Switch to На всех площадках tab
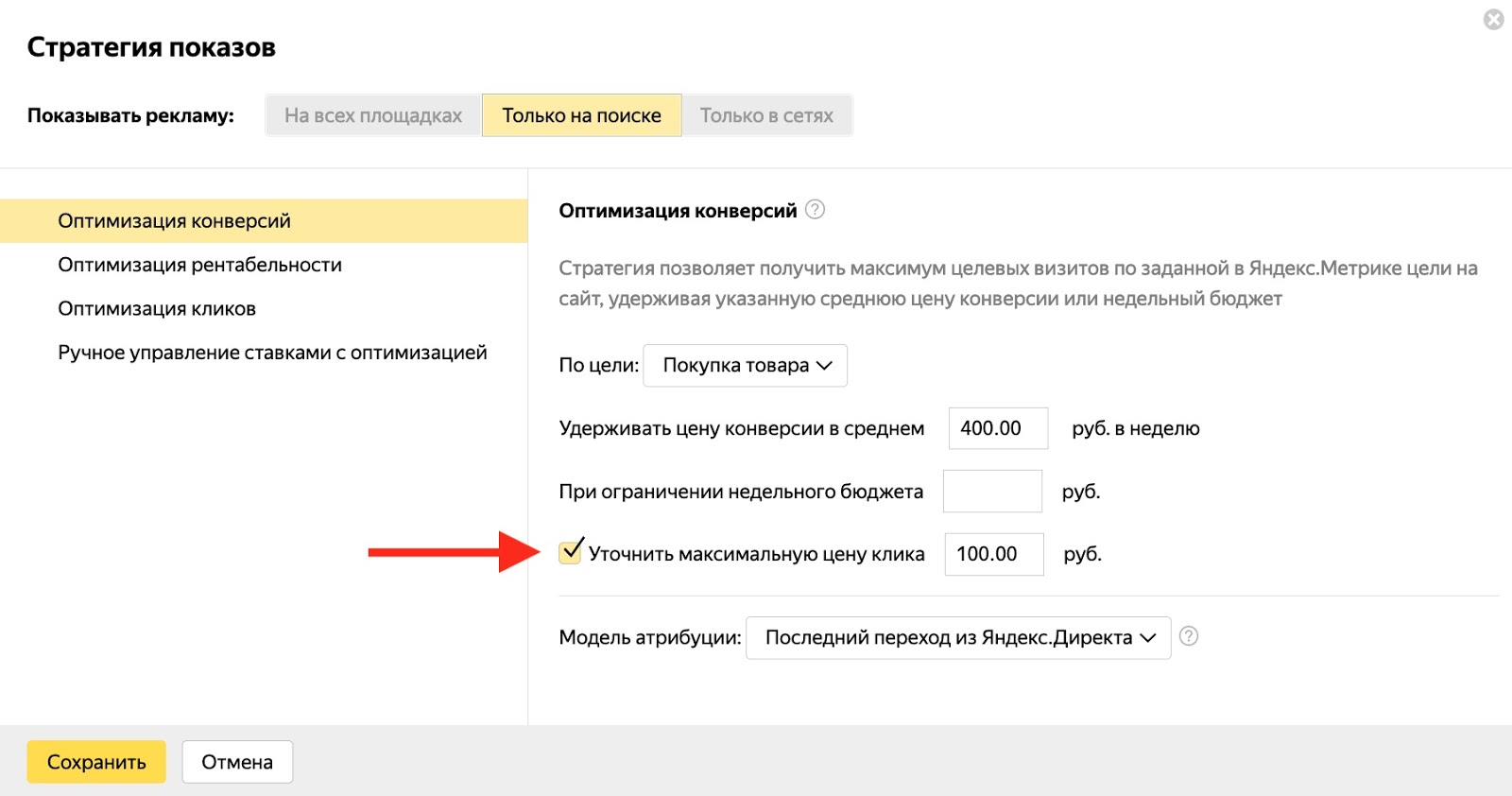The height and width of the screenshot is (796, 1512). click(373, 115)
